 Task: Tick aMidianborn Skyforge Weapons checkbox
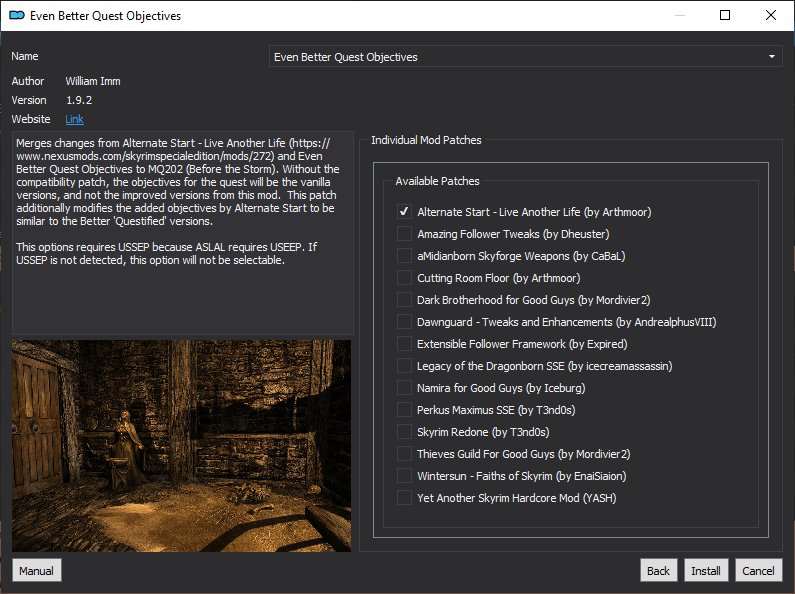[x=404, y=256]
